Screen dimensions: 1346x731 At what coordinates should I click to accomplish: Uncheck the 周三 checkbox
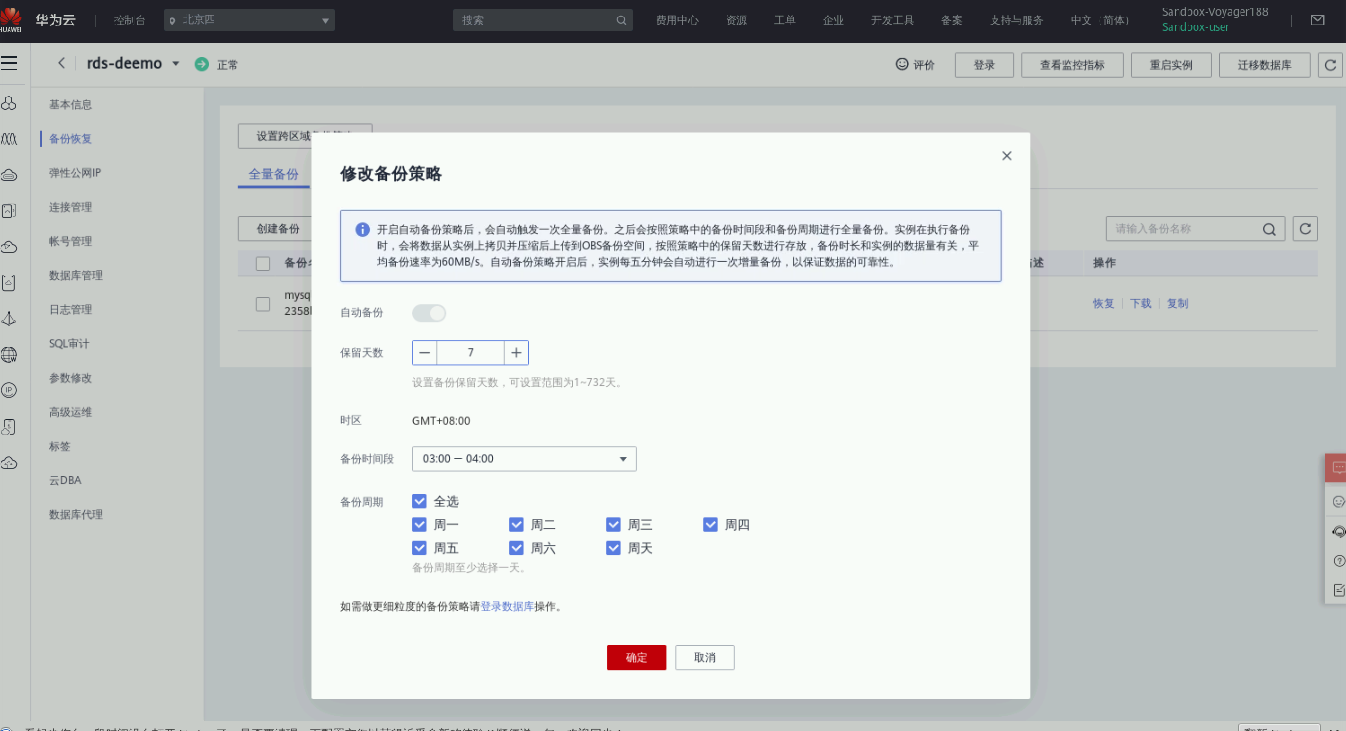click(x=614, y=524)
